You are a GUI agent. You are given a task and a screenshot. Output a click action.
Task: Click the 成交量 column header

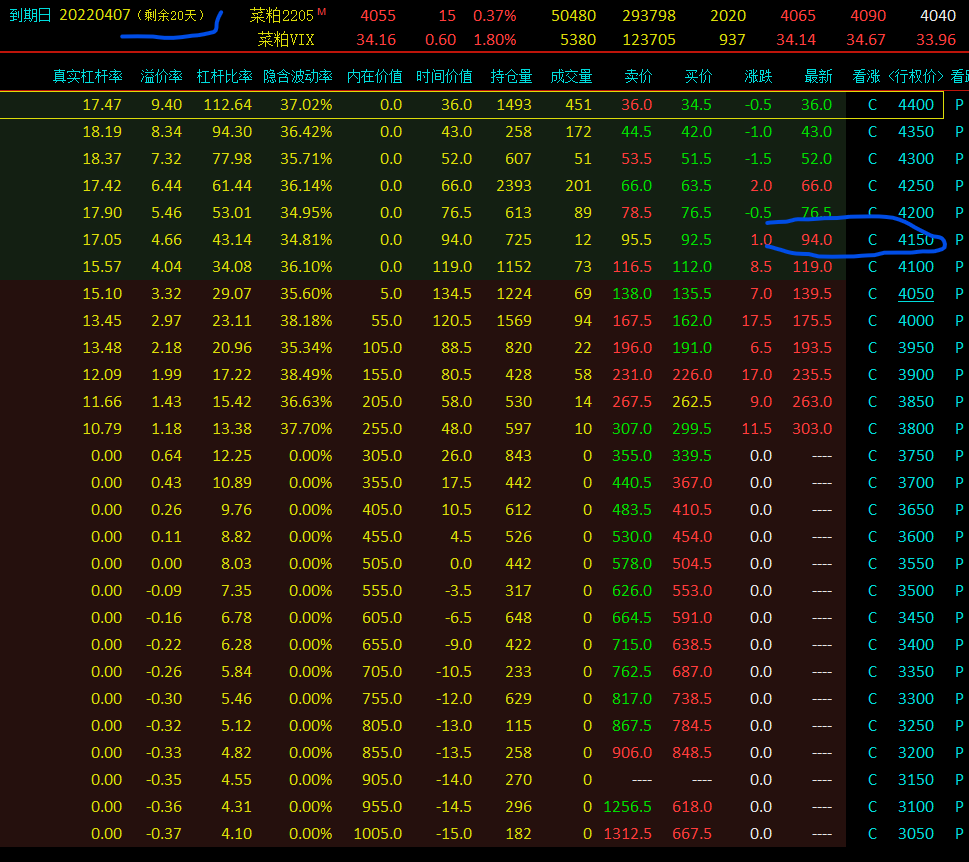pyautogui.click(x=571, y=77)
